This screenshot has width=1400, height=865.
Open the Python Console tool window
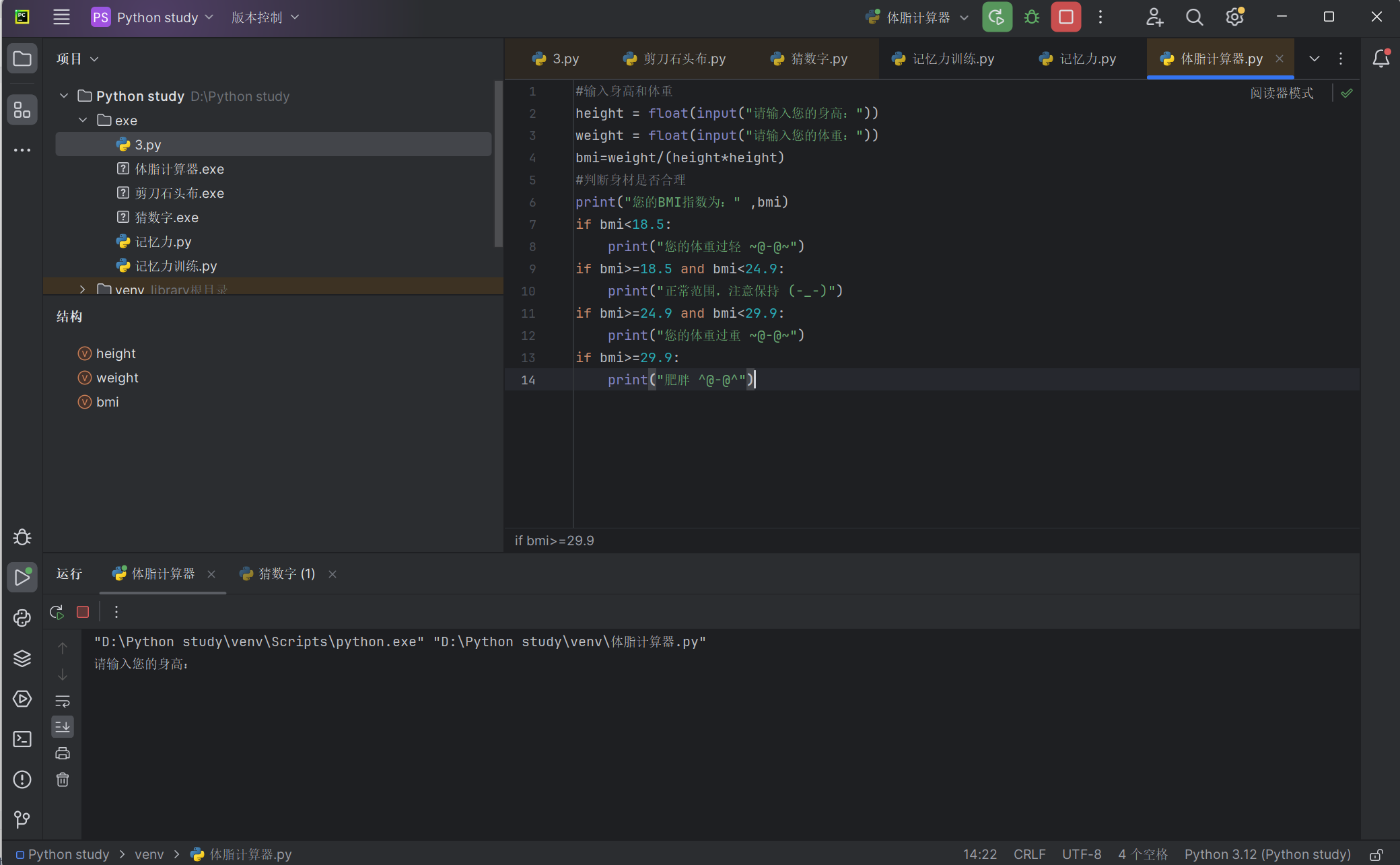(22, 618)
